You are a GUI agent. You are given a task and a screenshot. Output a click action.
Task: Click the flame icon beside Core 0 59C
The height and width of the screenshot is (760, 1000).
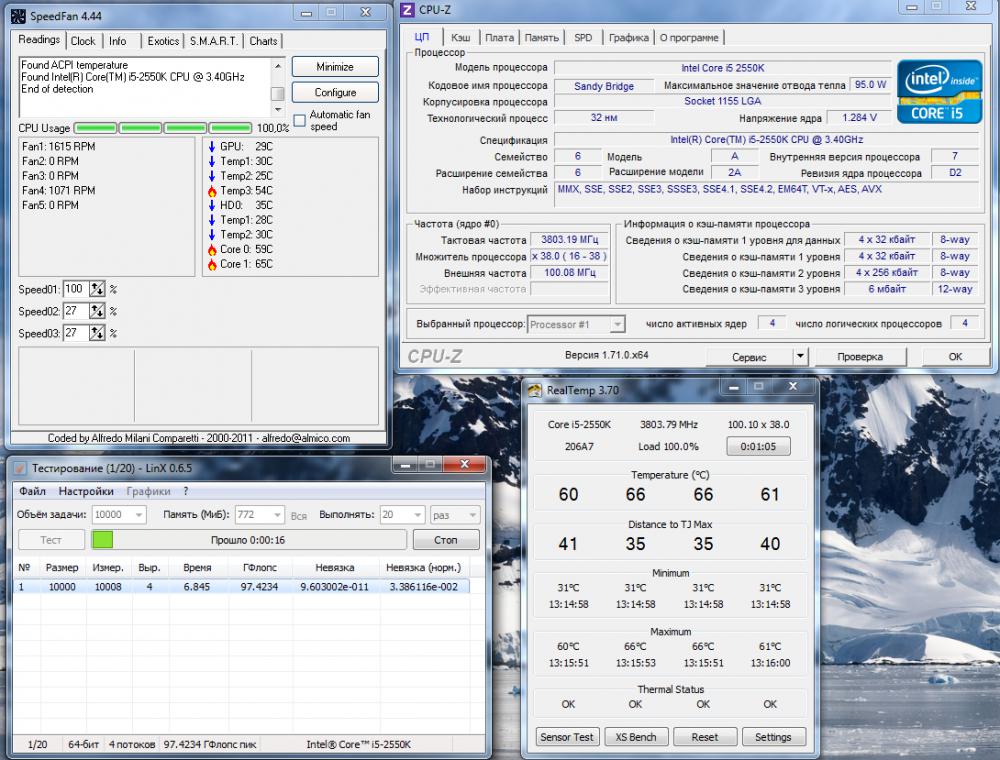212,249
